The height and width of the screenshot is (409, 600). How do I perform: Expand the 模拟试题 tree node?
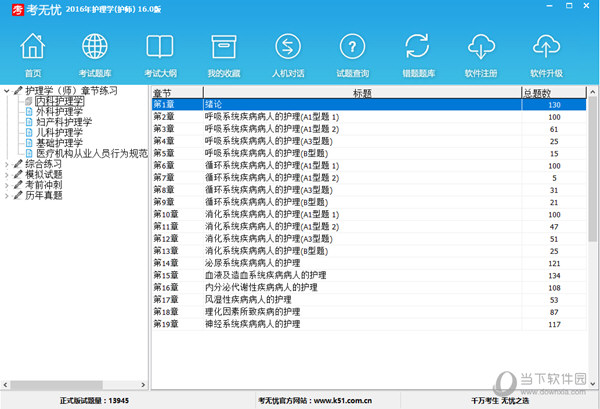click(x=7, y=174)
